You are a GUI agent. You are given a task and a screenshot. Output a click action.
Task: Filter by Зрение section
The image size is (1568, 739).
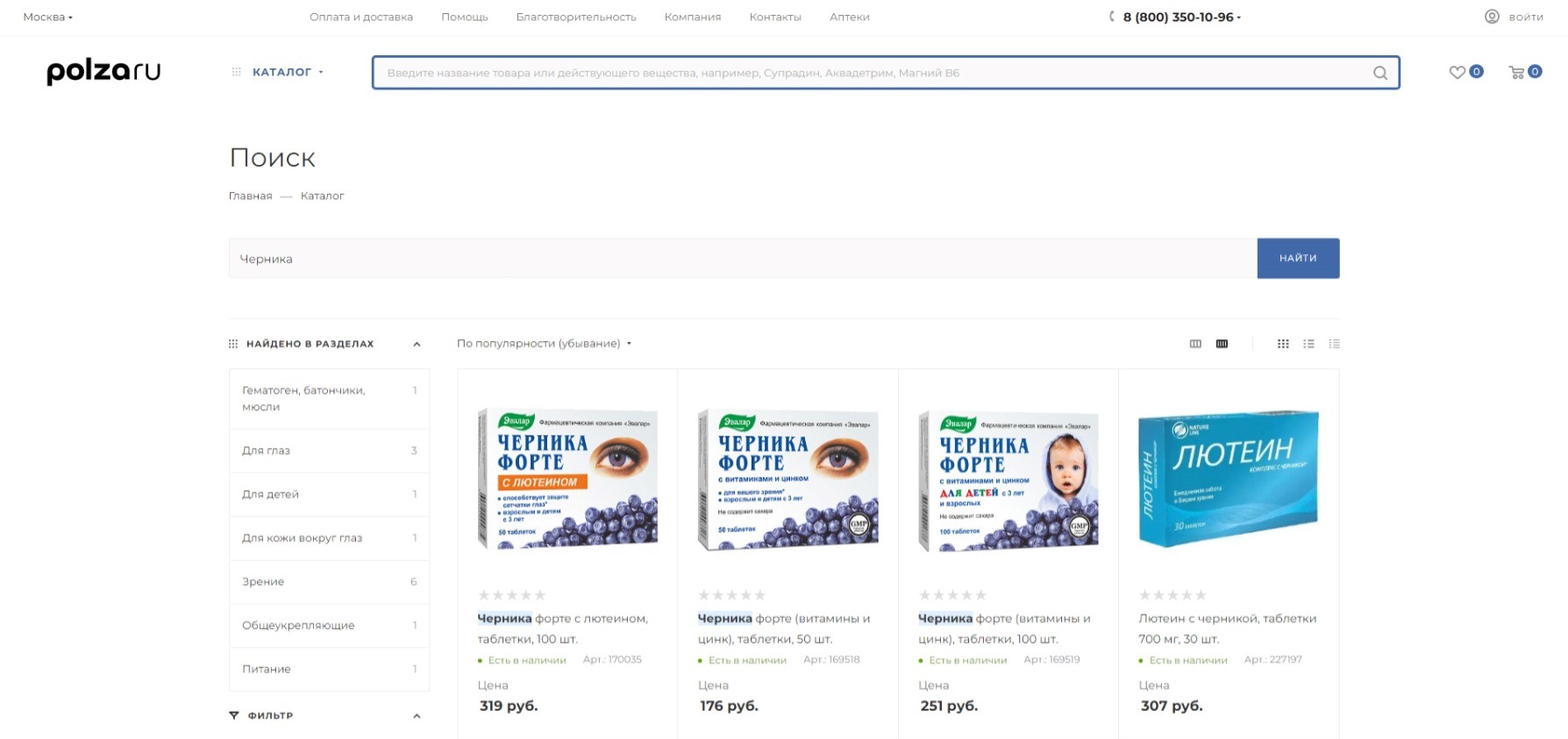point(330,582)
